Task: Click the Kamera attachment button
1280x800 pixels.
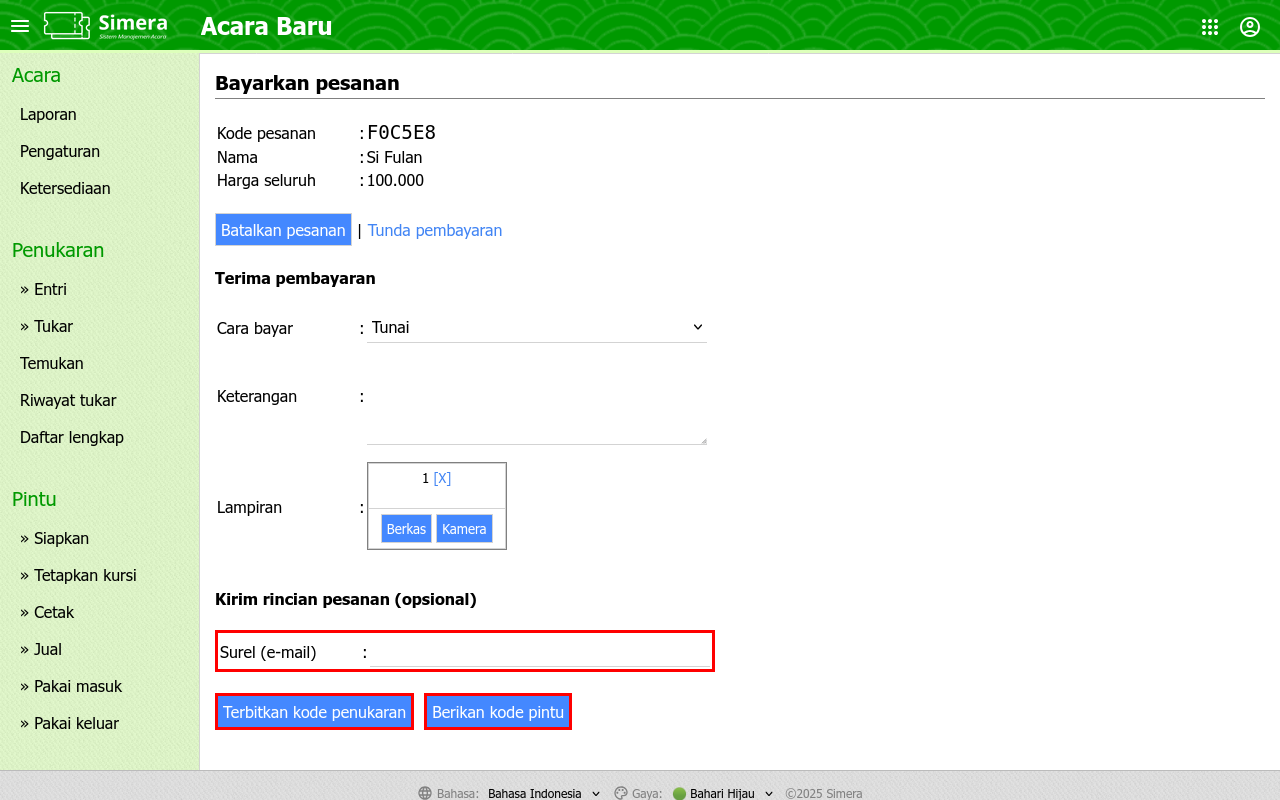Action: (464, 529)
